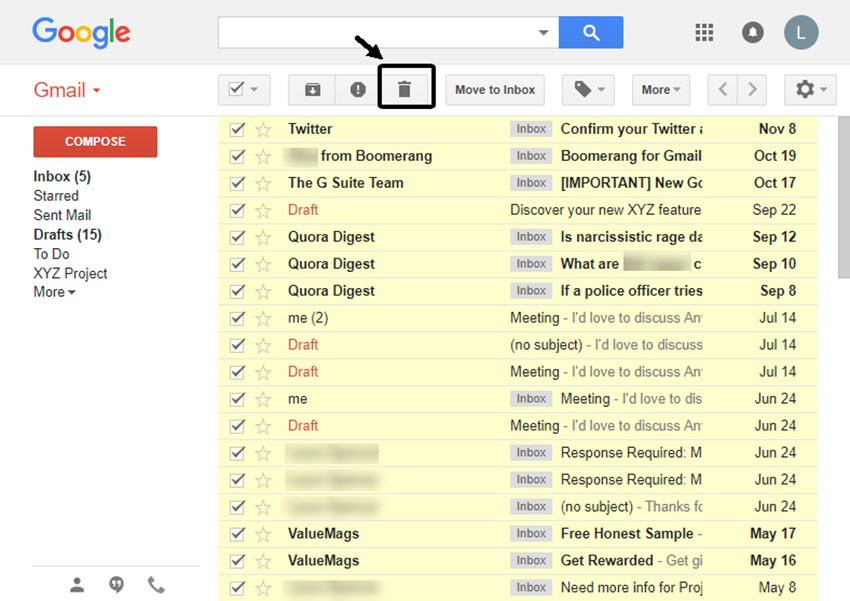Click the trash icon to delete selected emails
The width and height of the screenshot is (850, 601).
tap(405, 89)
